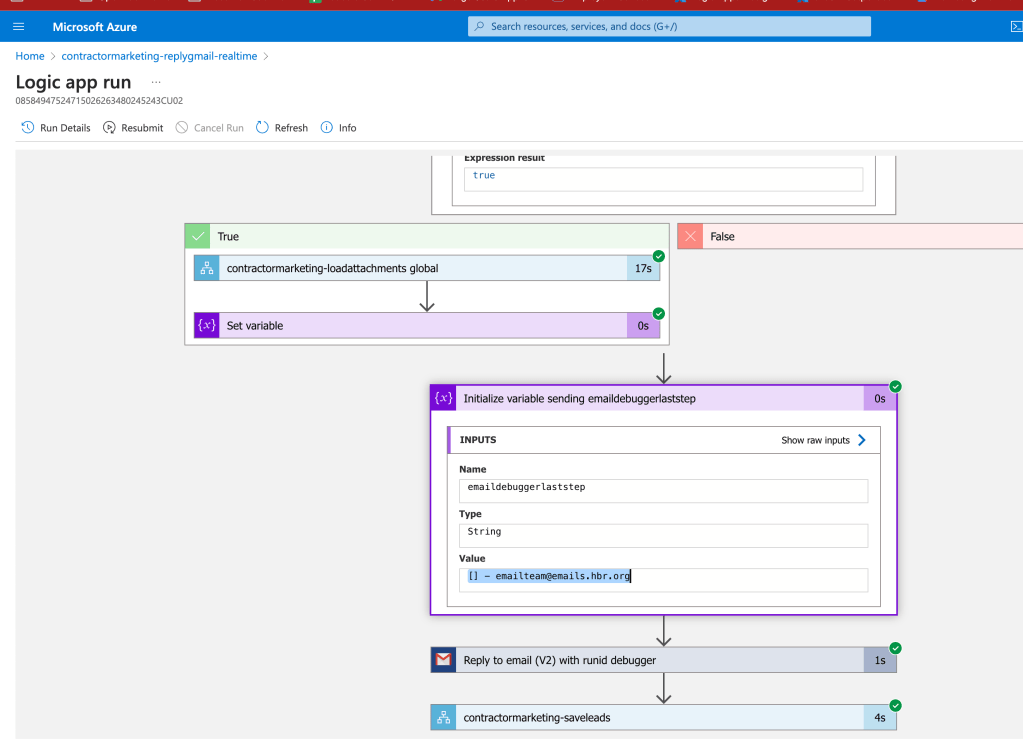Open contractormarketing-loadattachments global action

[427, 268]
